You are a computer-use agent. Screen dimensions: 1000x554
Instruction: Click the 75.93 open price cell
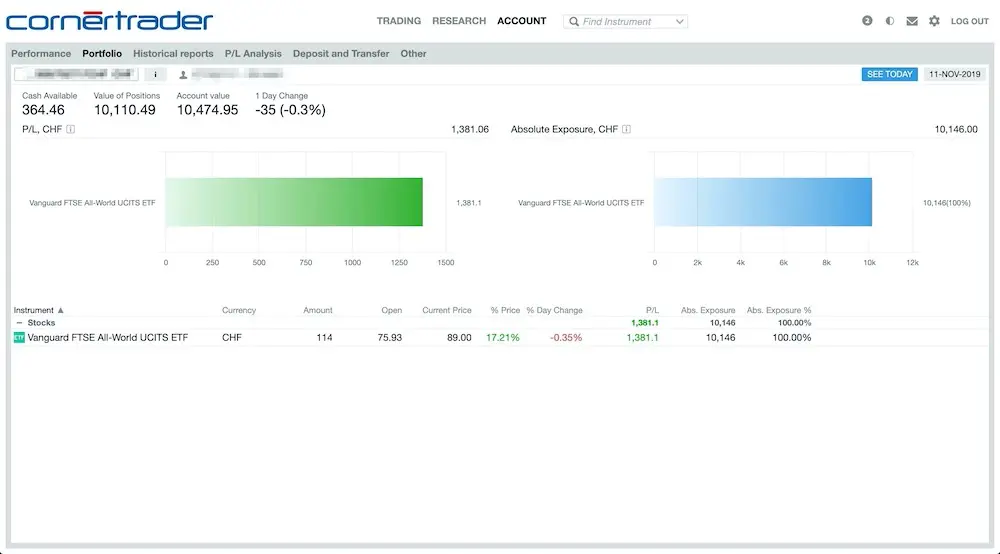click(390, 337)
